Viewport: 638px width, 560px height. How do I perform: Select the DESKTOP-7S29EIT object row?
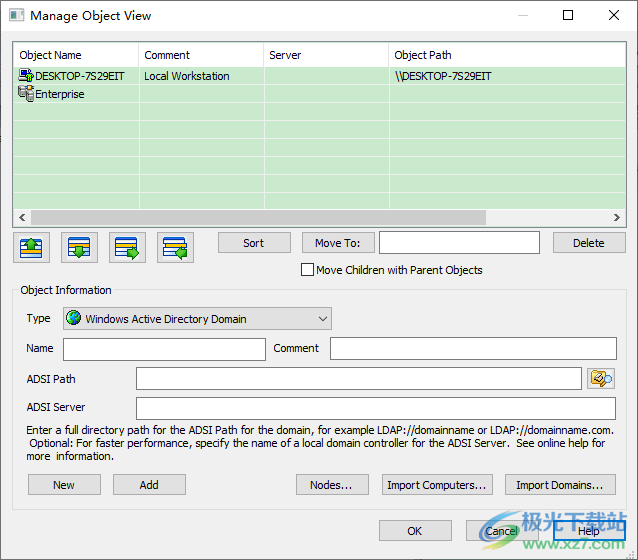319,76
